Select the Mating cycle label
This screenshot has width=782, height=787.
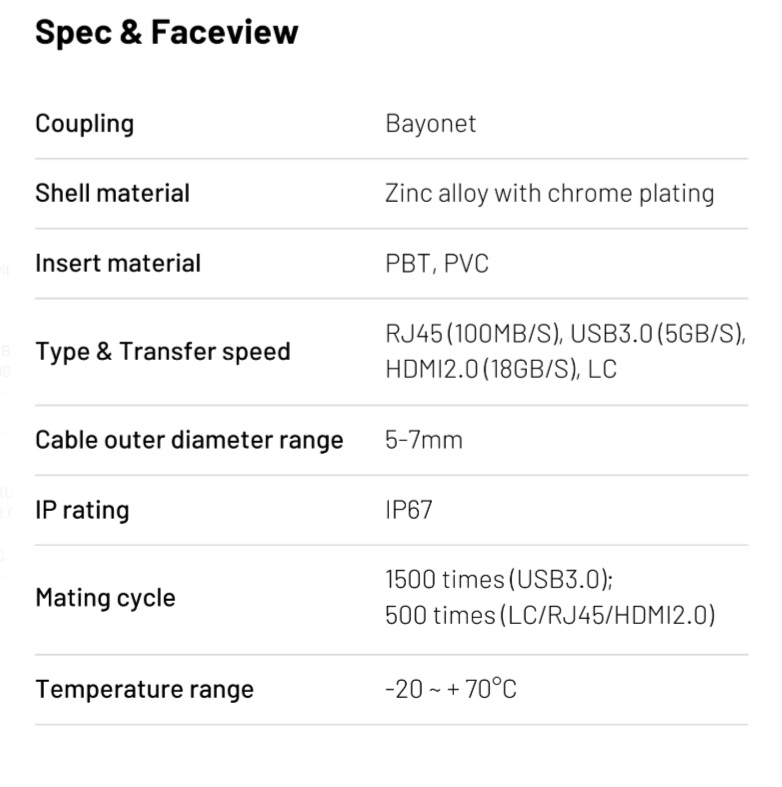coord(105,598)
